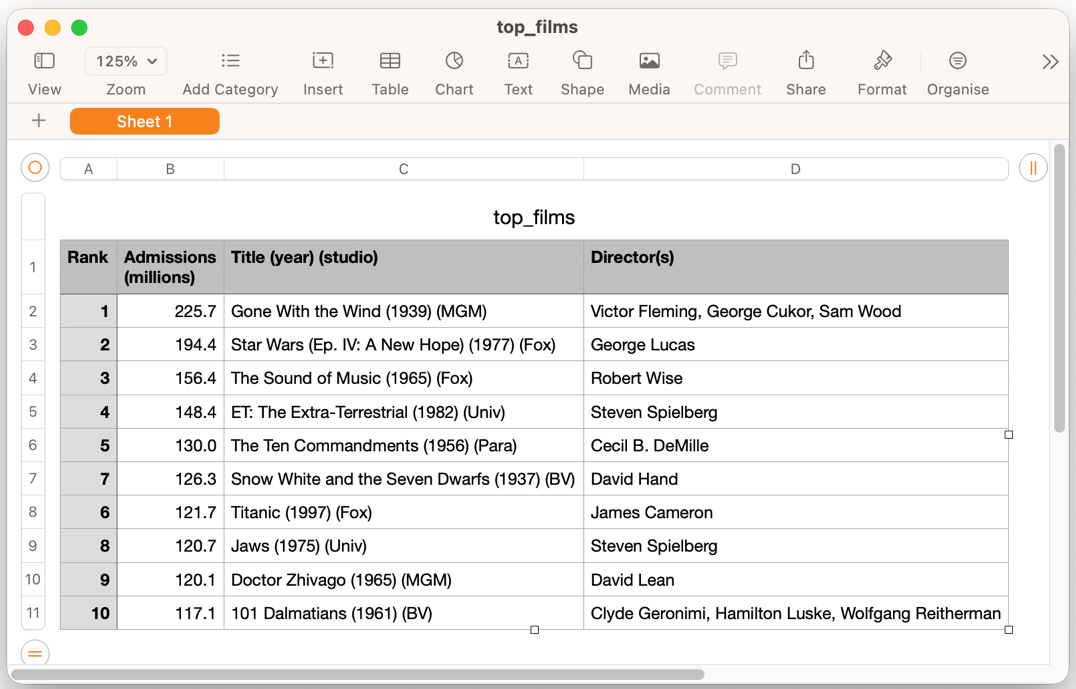The height and width of the screenshot is (689, 1076).
Task: Click the horizontal scrollbar
Action: pyautogui.click(x=358, y=675)
